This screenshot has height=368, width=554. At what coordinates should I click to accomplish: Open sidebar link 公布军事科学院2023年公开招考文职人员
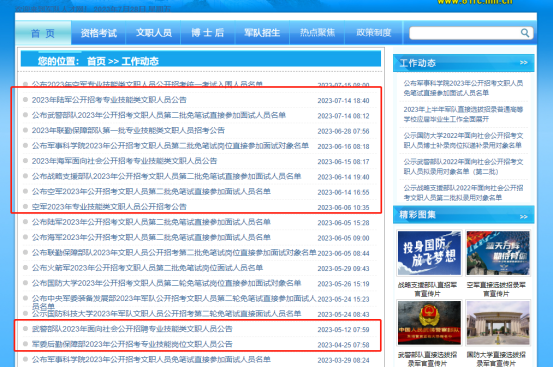[463, 88]
